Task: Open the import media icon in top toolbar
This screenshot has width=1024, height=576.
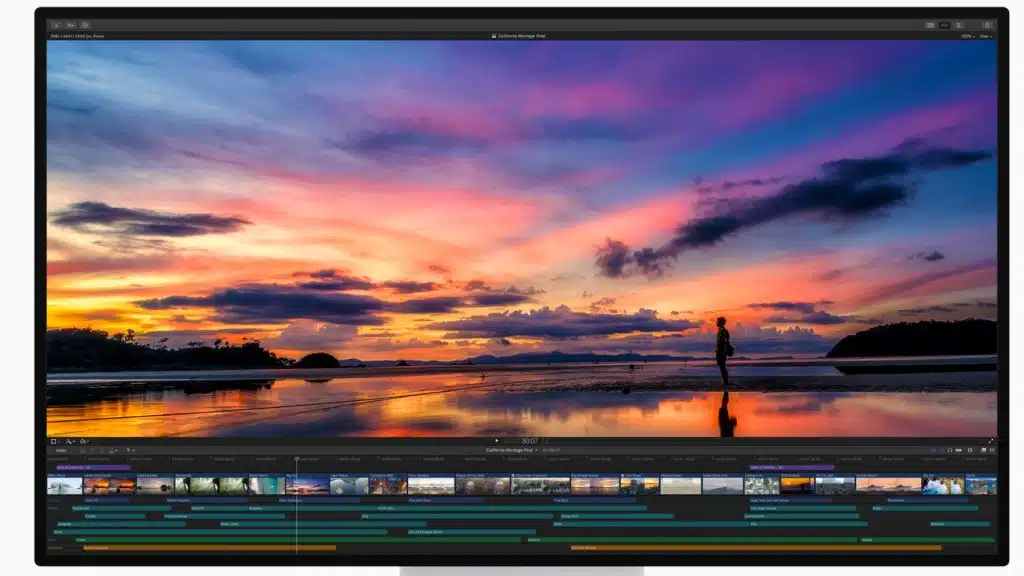Action: coord(56,25)
